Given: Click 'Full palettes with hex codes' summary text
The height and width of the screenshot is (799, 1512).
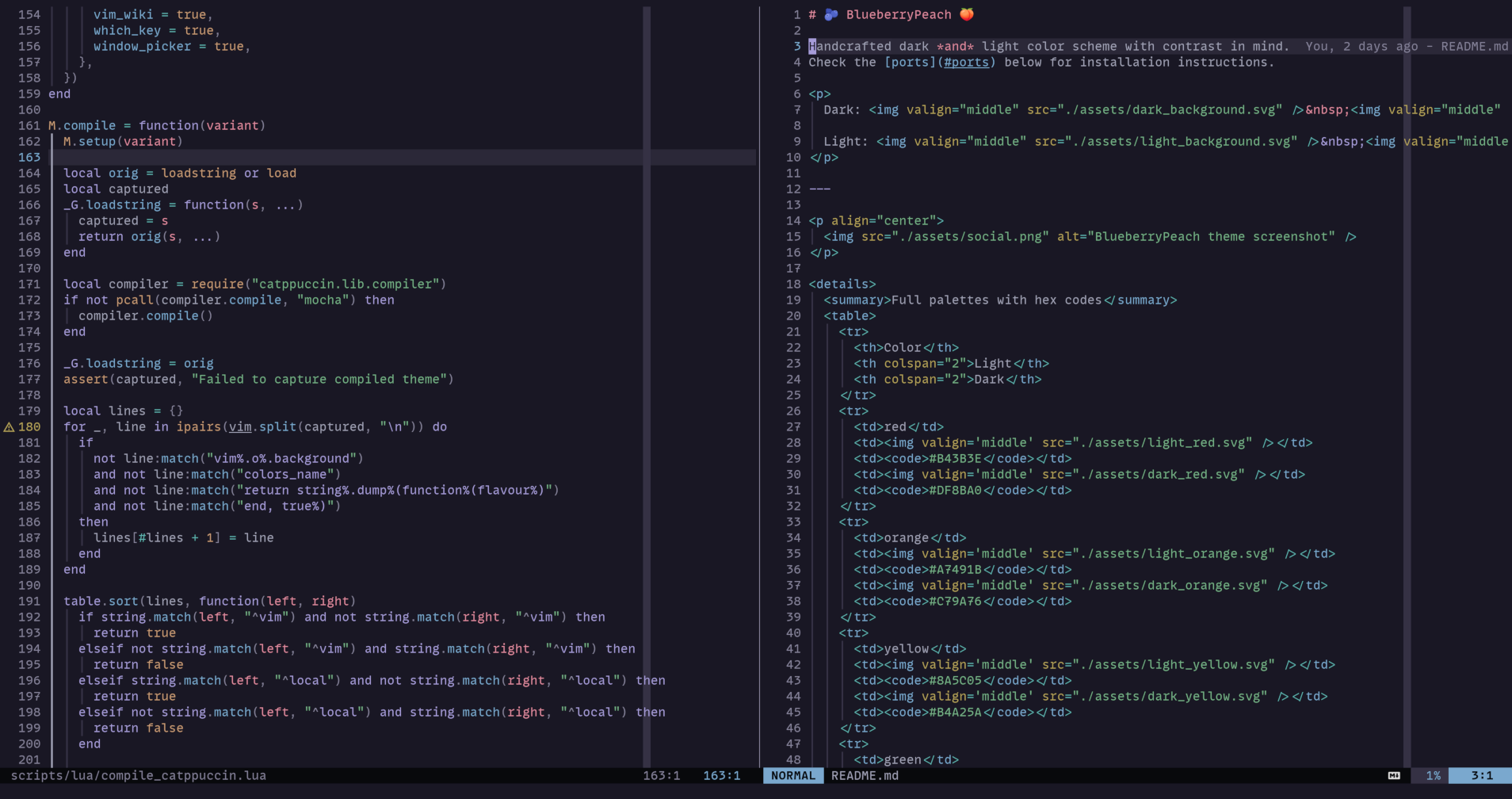Looking at the screenshot, I should 997,300.
